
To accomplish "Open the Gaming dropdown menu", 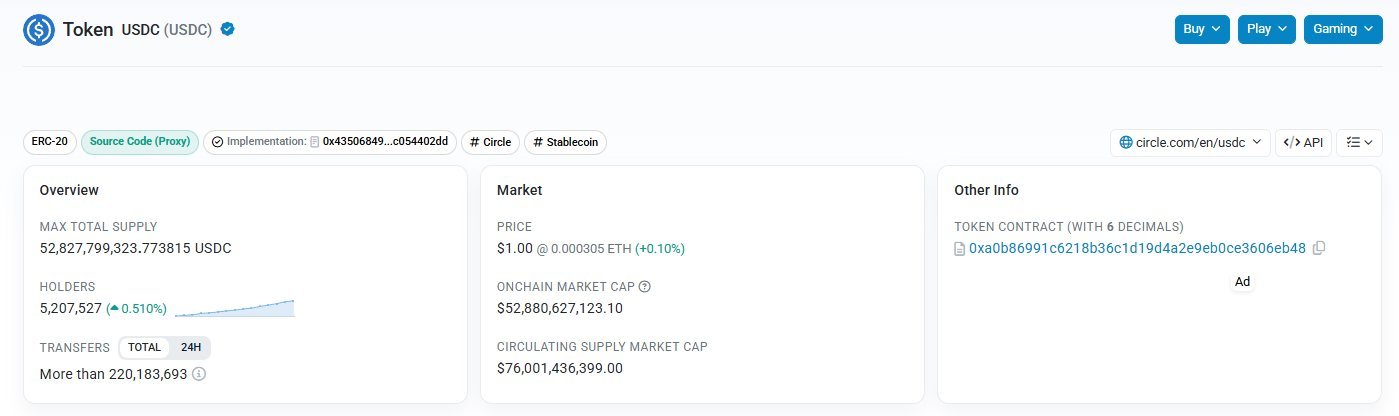I will (x=1343, y=29).
